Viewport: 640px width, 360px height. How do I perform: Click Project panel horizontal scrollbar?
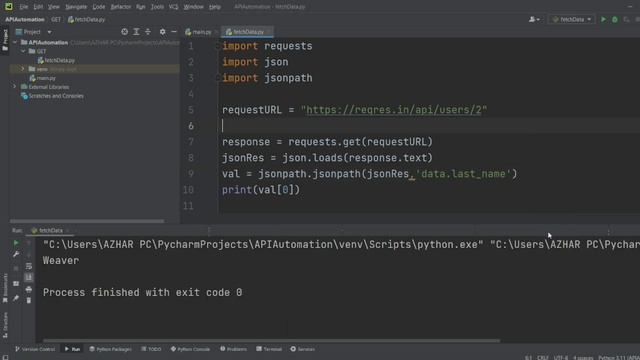pyautogui.click(x=87, y=221)
